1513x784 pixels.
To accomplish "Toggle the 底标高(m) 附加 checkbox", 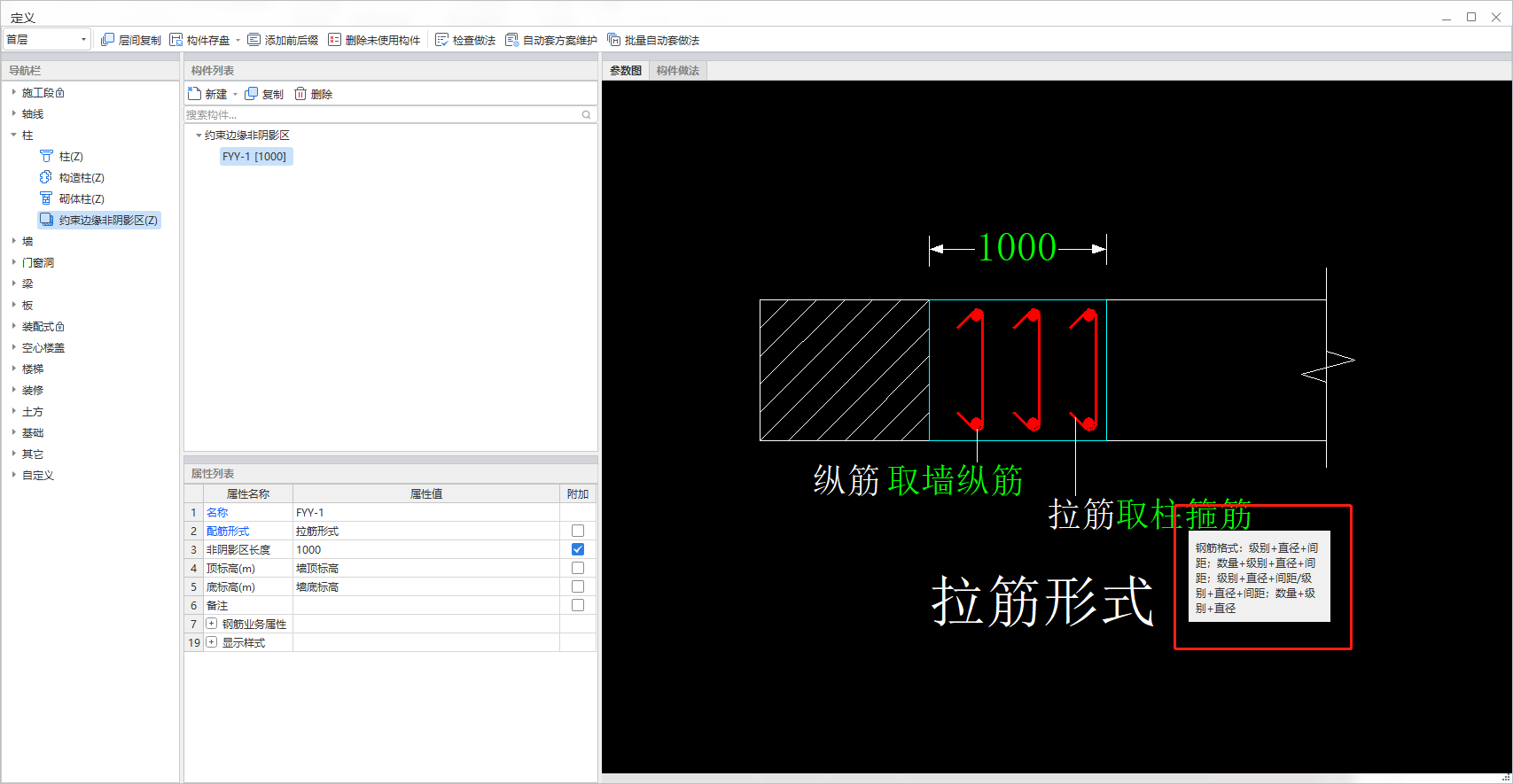I will point(578,586).
